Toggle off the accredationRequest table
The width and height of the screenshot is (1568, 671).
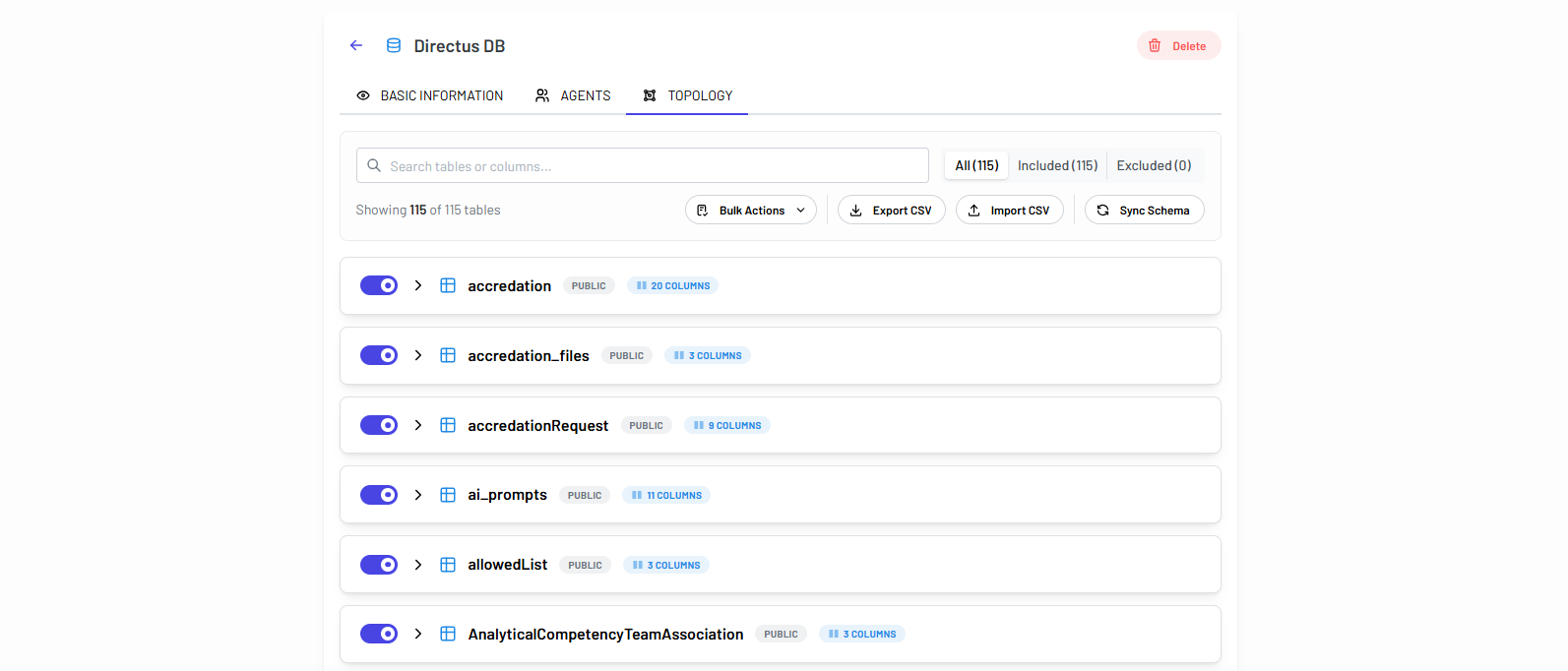(379, 425)
